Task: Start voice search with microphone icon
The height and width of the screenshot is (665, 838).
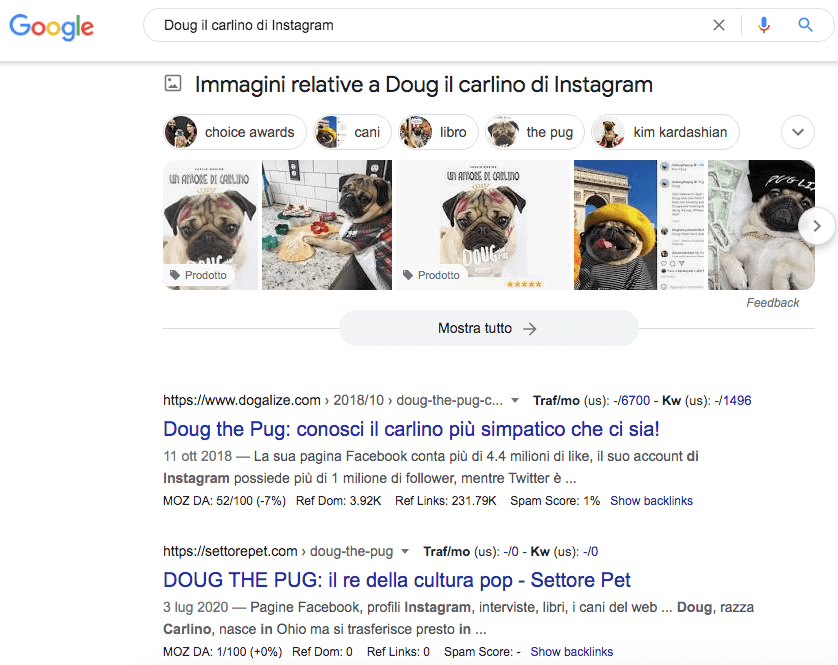Action: [764, 25]
